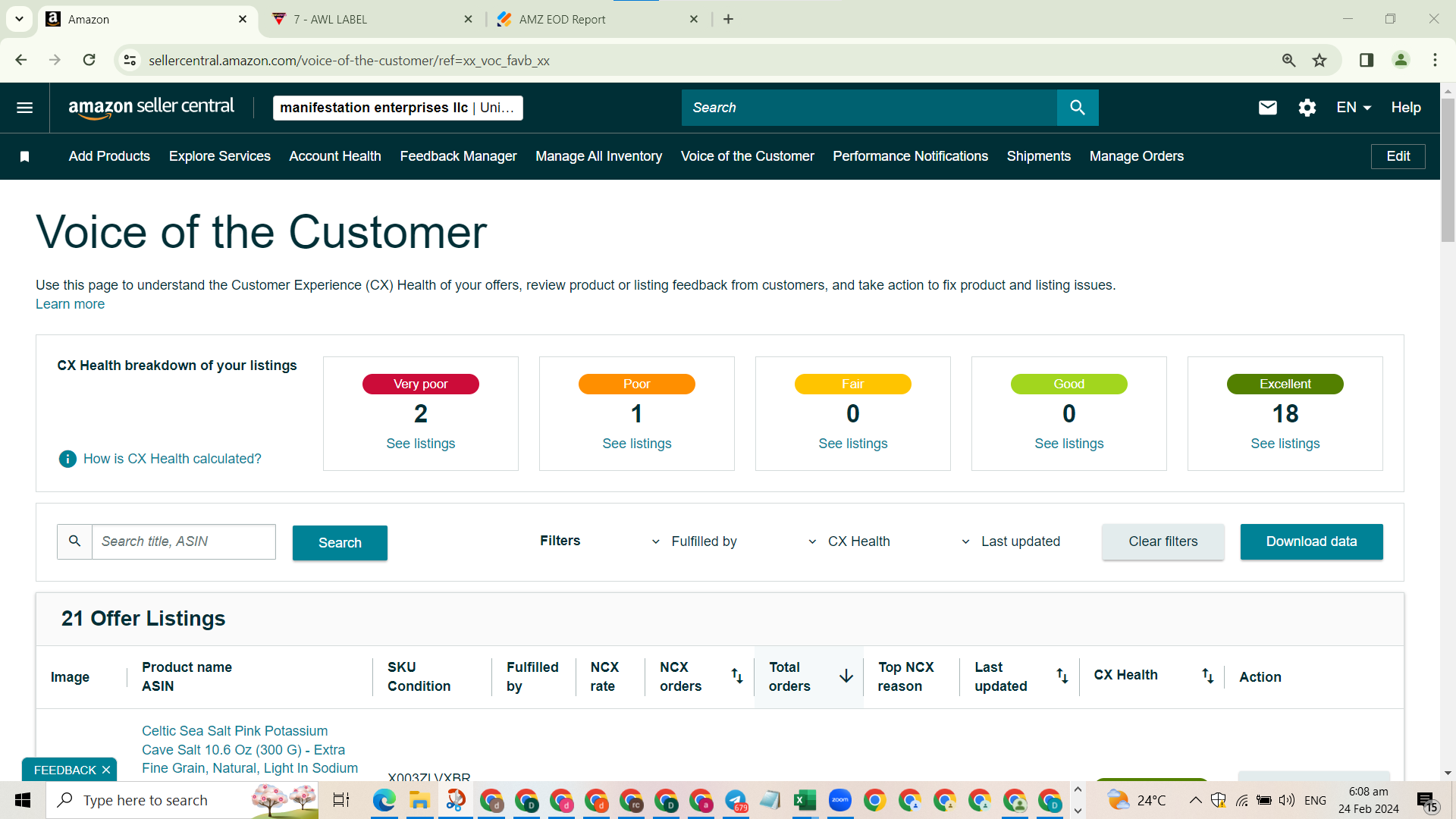This screenshot has height=819, width=1456.
Task: Go back to the previous page
Action: (x=21, y=60)
